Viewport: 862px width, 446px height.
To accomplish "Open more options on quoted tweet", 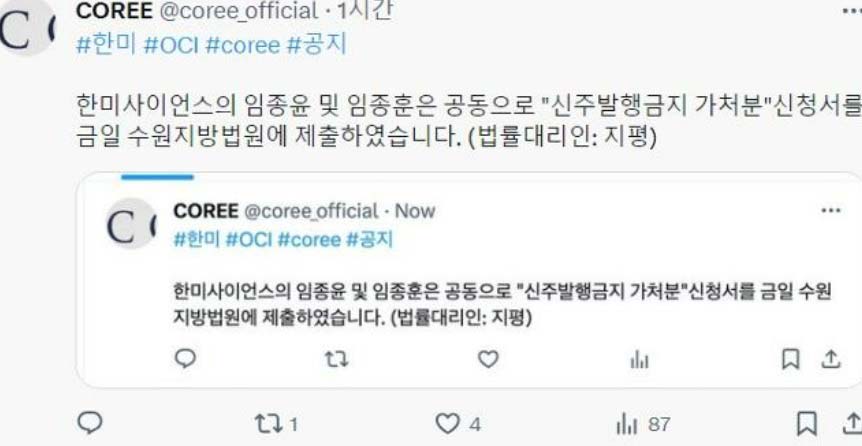I will [831, 211].
